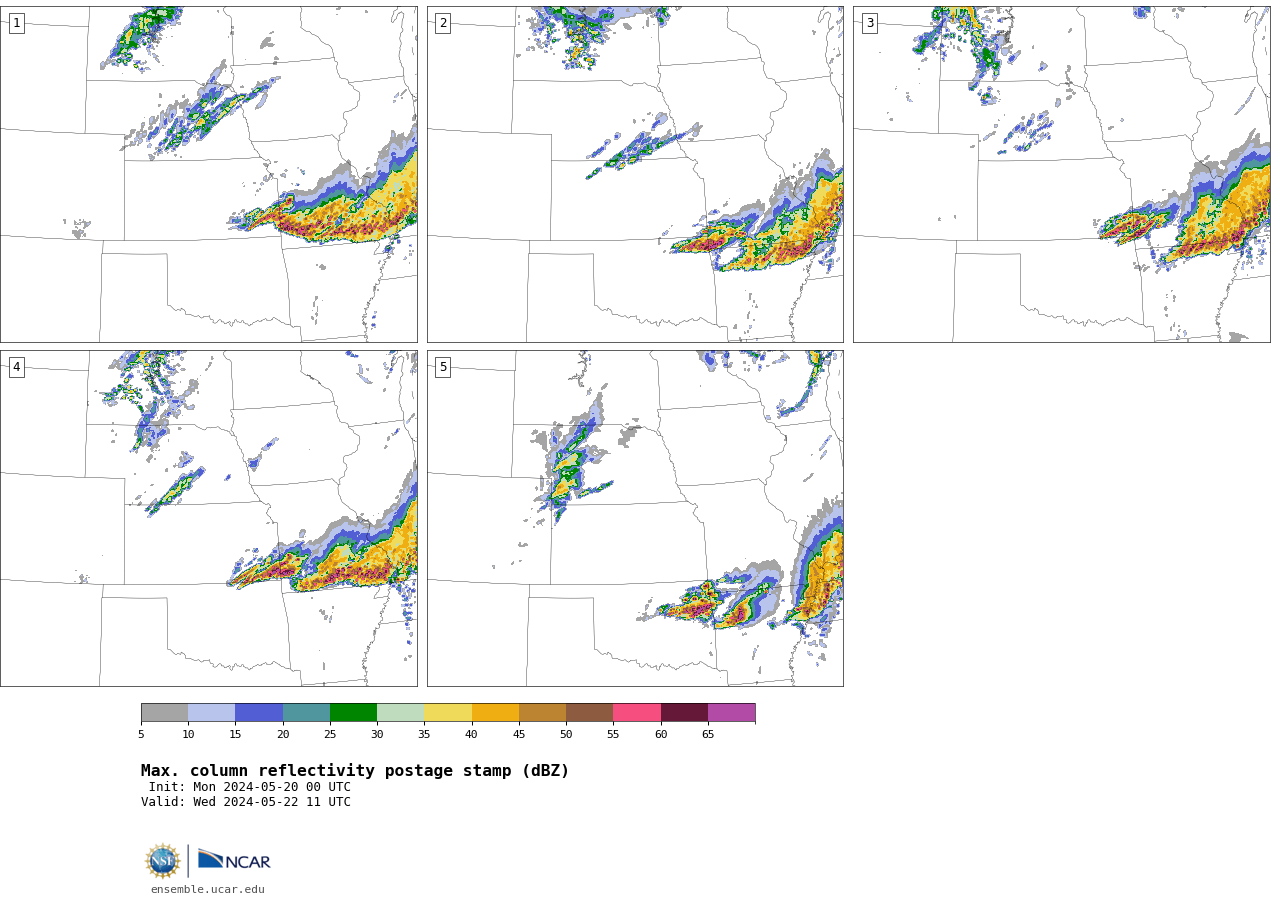The width and height of the screenshot is (1280, 901).
Task: Open ensemble member 4 reflectivity map
Action: tap(209, 518)
